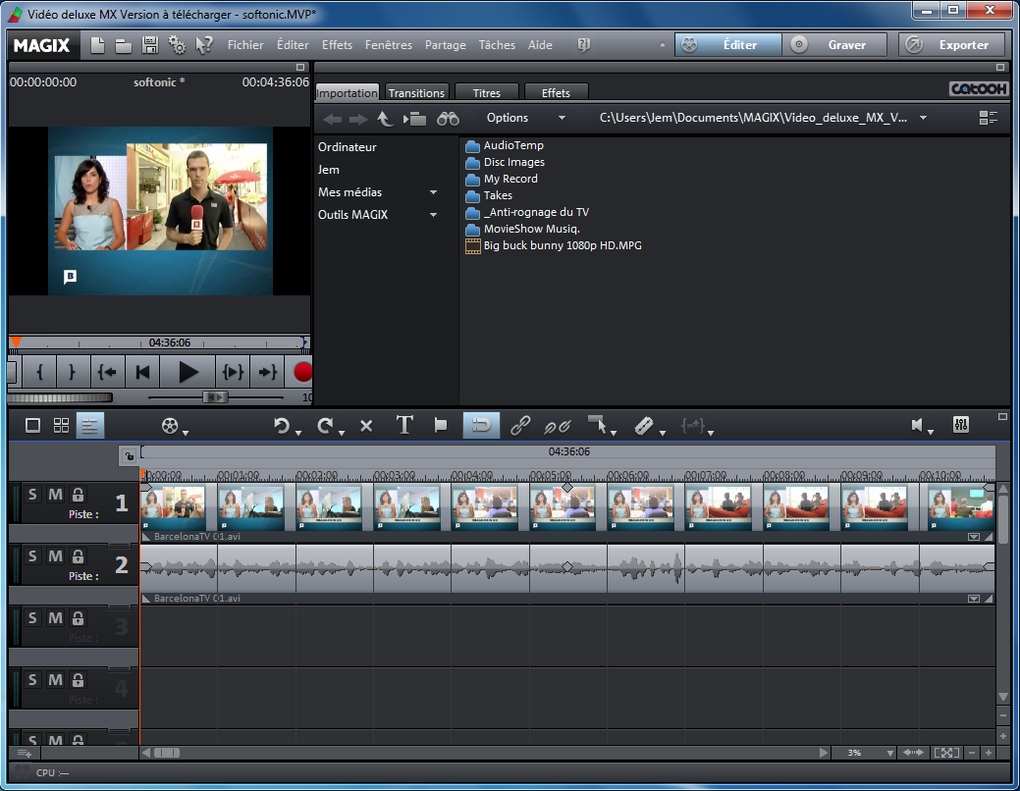Activate context help cursor icon
Viewport: 1020px width, 791px height.
[204, 45]
